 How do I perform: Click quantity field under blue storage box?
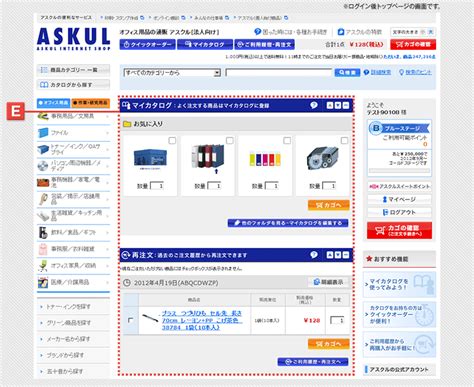(157, 186)
